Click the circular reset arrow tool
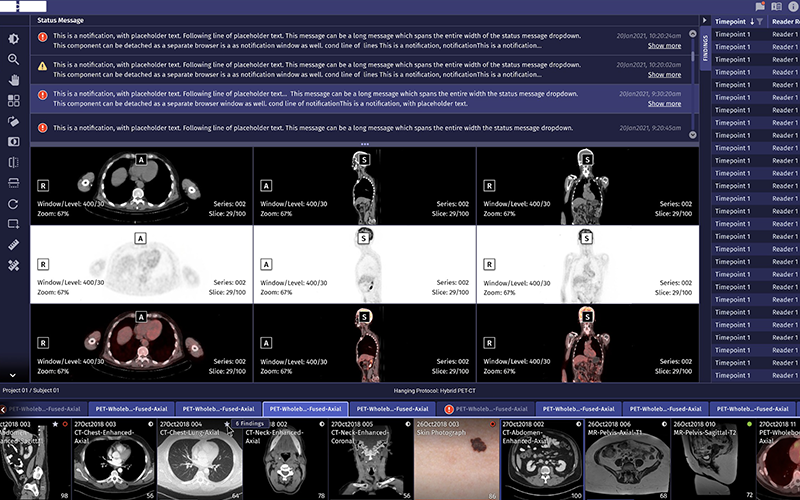This screenshot has height=500, width=800. (14, 204)
